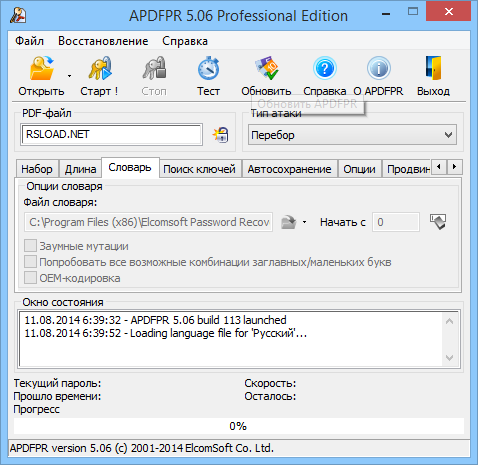Open help via Справка question icon
This screenshot has height=465, width=478.
point(325,68)
